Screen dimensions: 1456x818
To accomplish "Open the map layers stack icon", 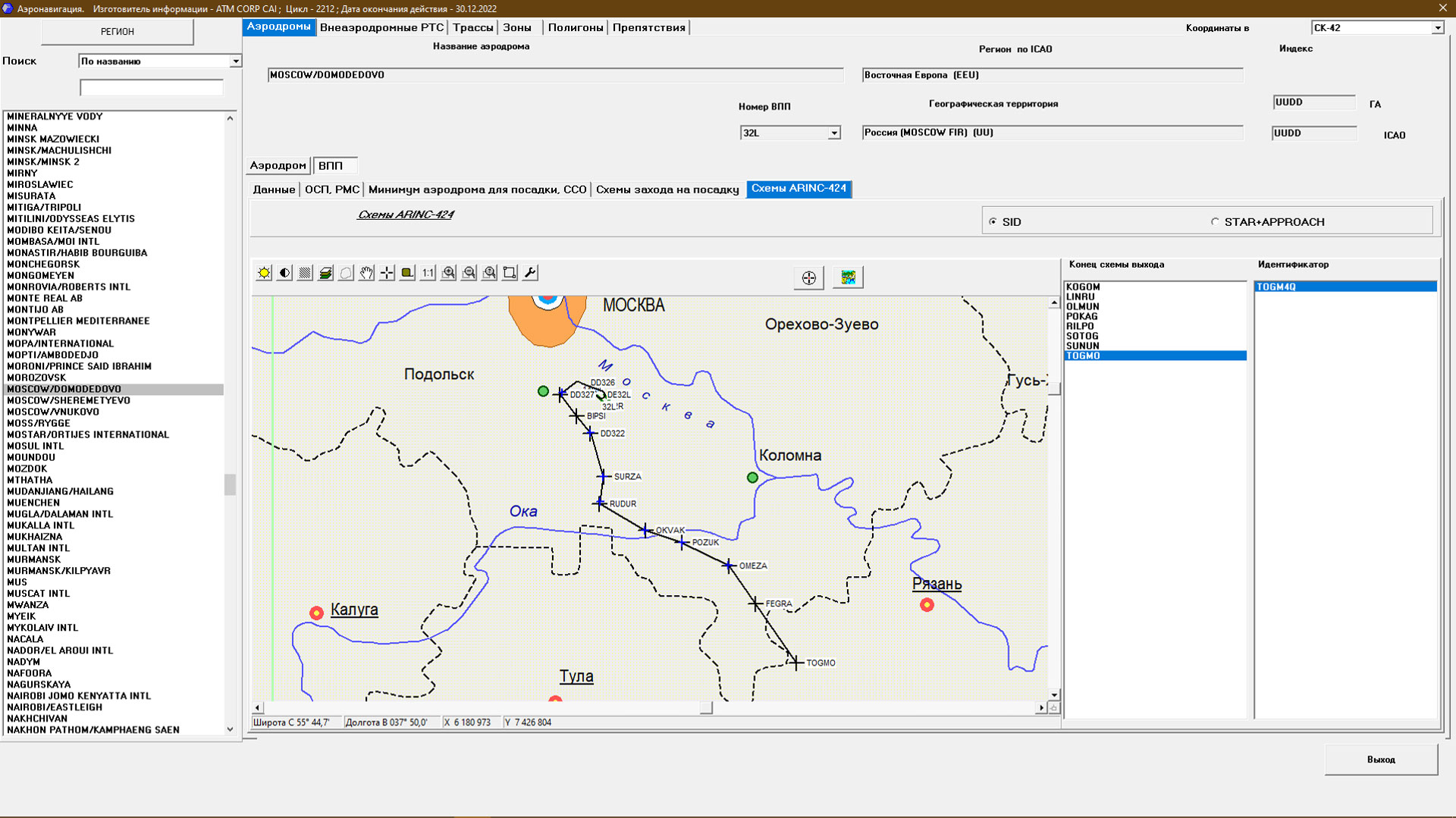I will (x=325, y=273).
